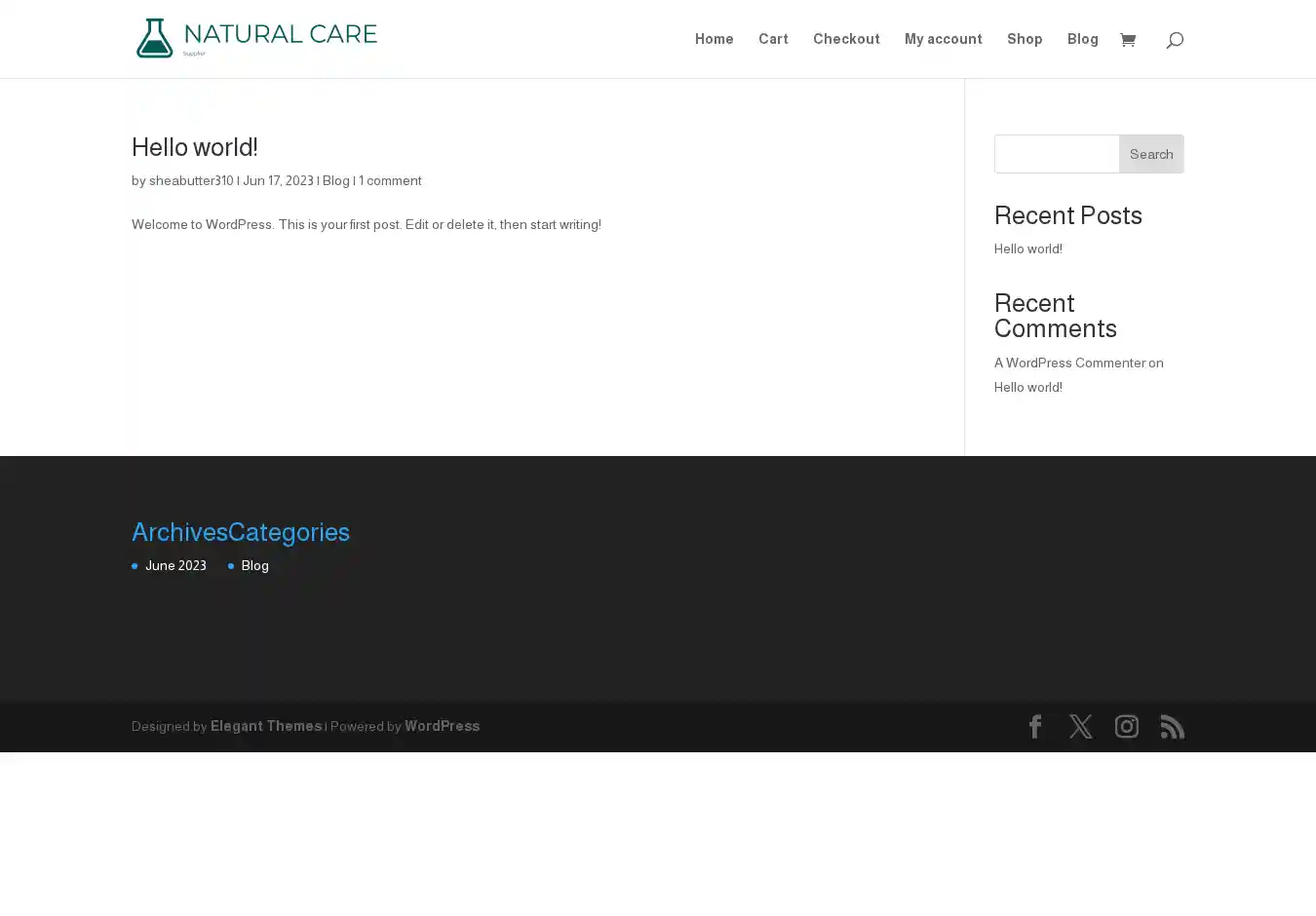
Task: Open the RSS feed icon
Action: tap(1172, 726)
